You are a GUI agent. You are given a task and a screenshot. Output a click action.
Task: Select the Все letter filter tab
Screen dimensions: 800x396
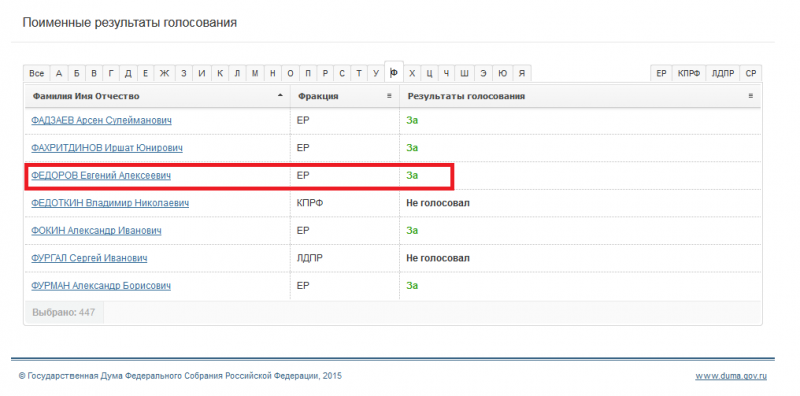tap(36, 74)
